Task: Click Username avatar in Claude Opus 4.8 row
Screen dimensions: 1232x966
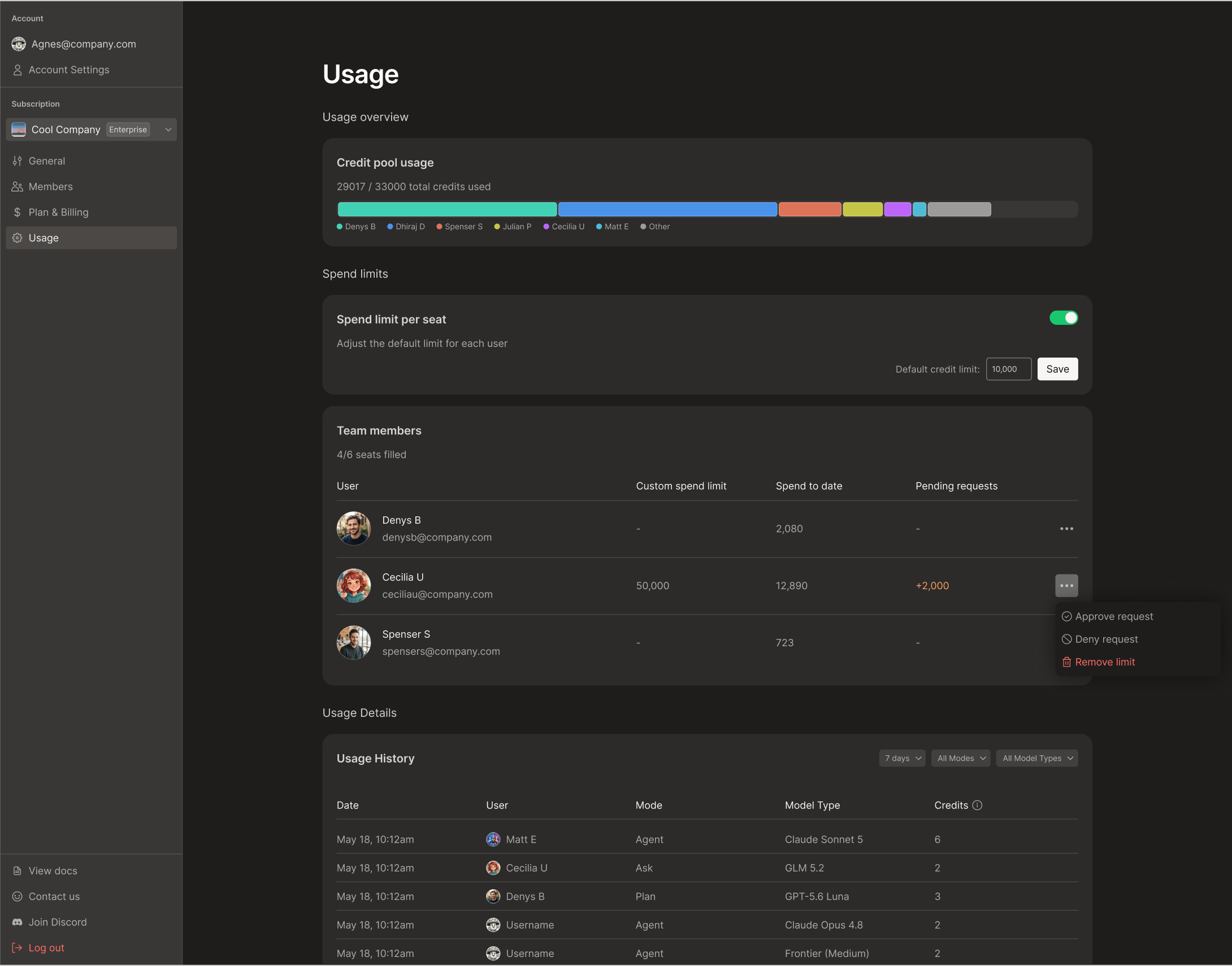Action: click(493, 925)
